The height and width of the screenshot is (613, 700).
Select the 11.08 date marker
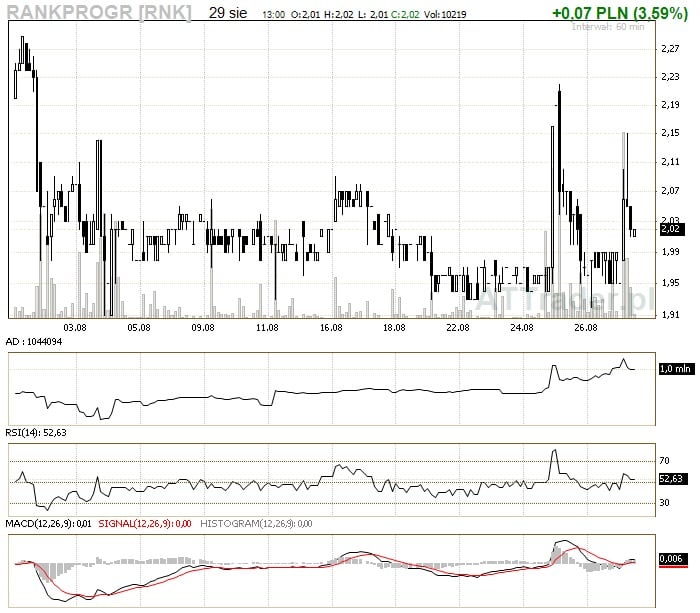(267, 327)
